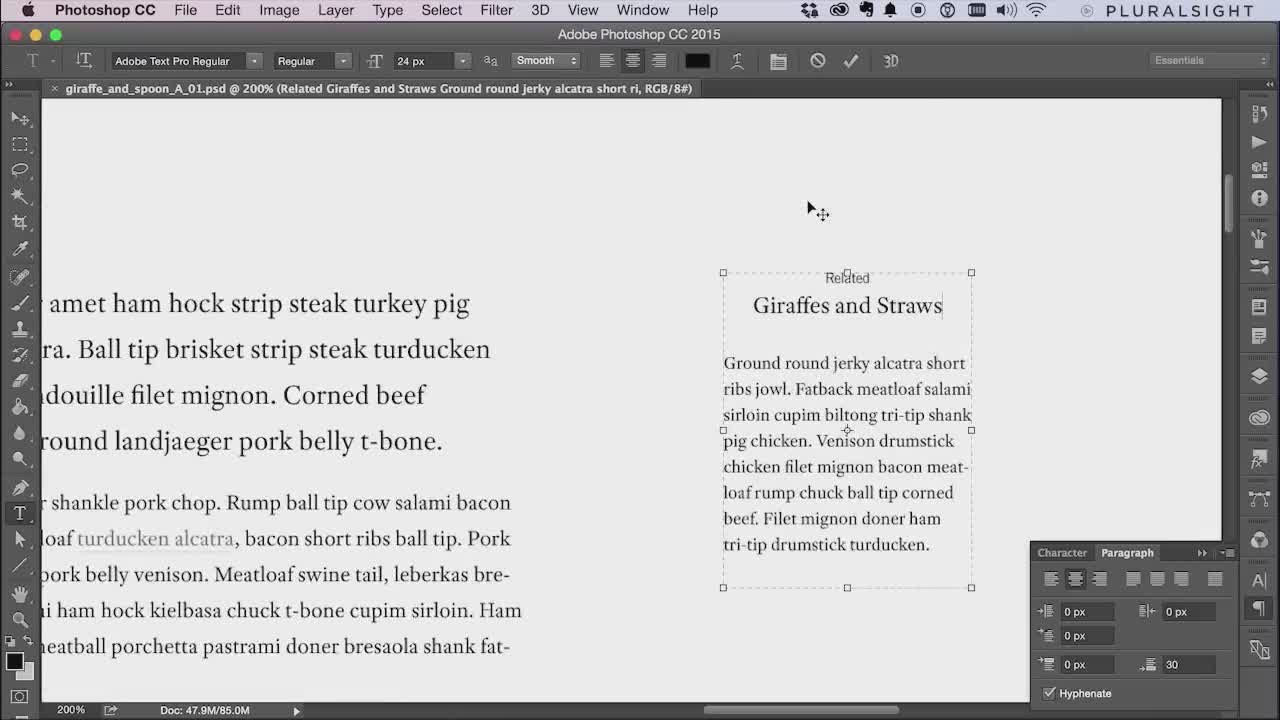Screen dimensions: 1280x720
Task: Open the Creative Cloud Libraries panel
Action: coord(1259,418)
